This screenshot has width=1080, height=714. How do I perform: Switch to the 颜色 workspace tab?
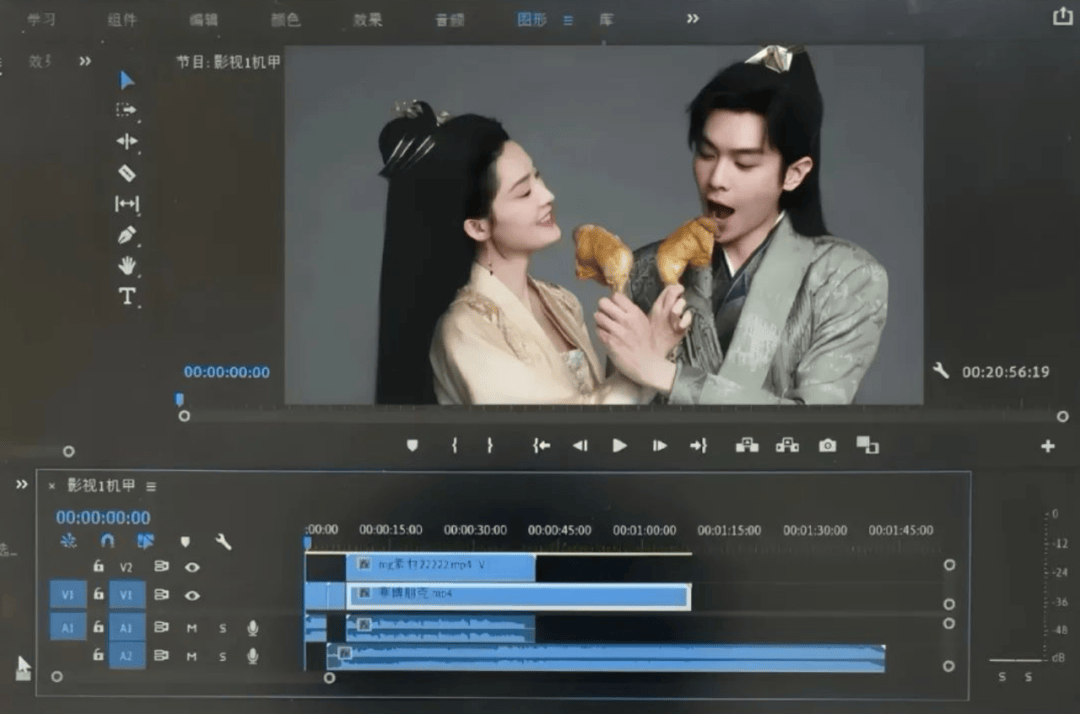point(285,20)
